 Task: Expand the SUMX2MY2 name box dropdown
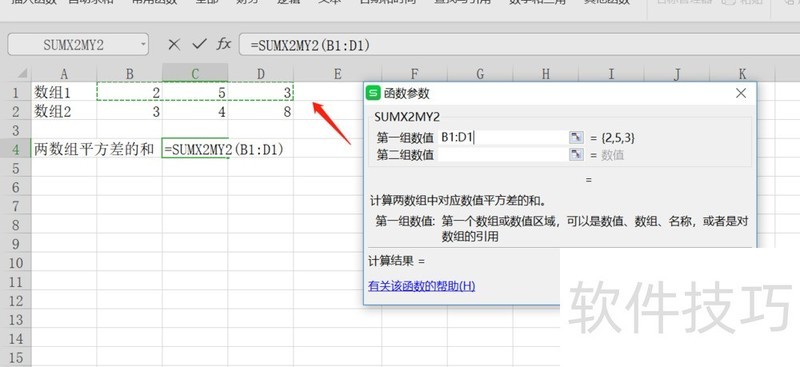point(143,45)
